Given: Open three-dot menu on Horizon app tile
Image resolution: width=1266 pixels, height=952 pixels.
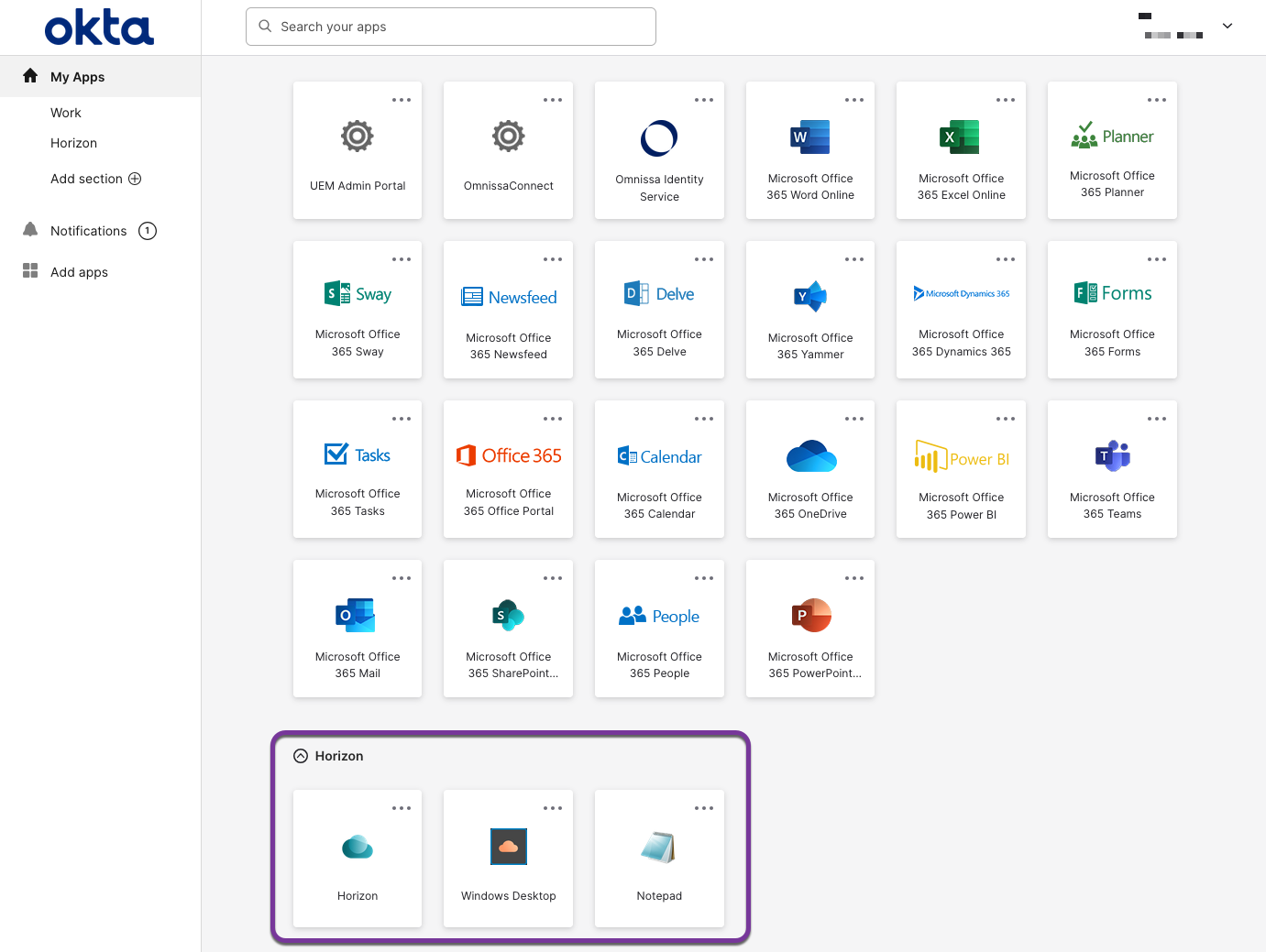Looking at the screenshot, I should (402, 808).
